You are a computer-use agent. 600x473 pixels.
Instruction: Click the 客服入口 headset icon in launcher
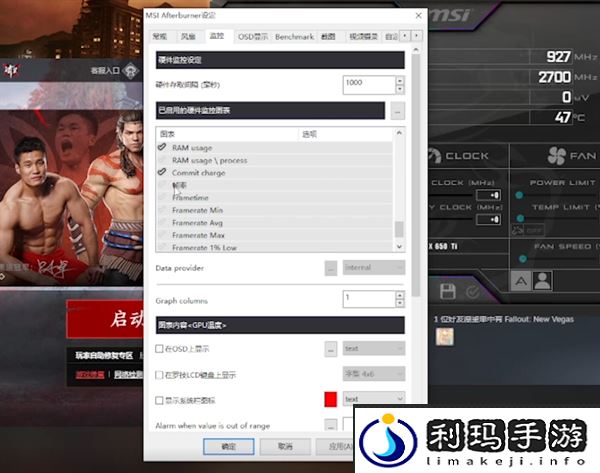pyautogui.click(x=130, y=70)
